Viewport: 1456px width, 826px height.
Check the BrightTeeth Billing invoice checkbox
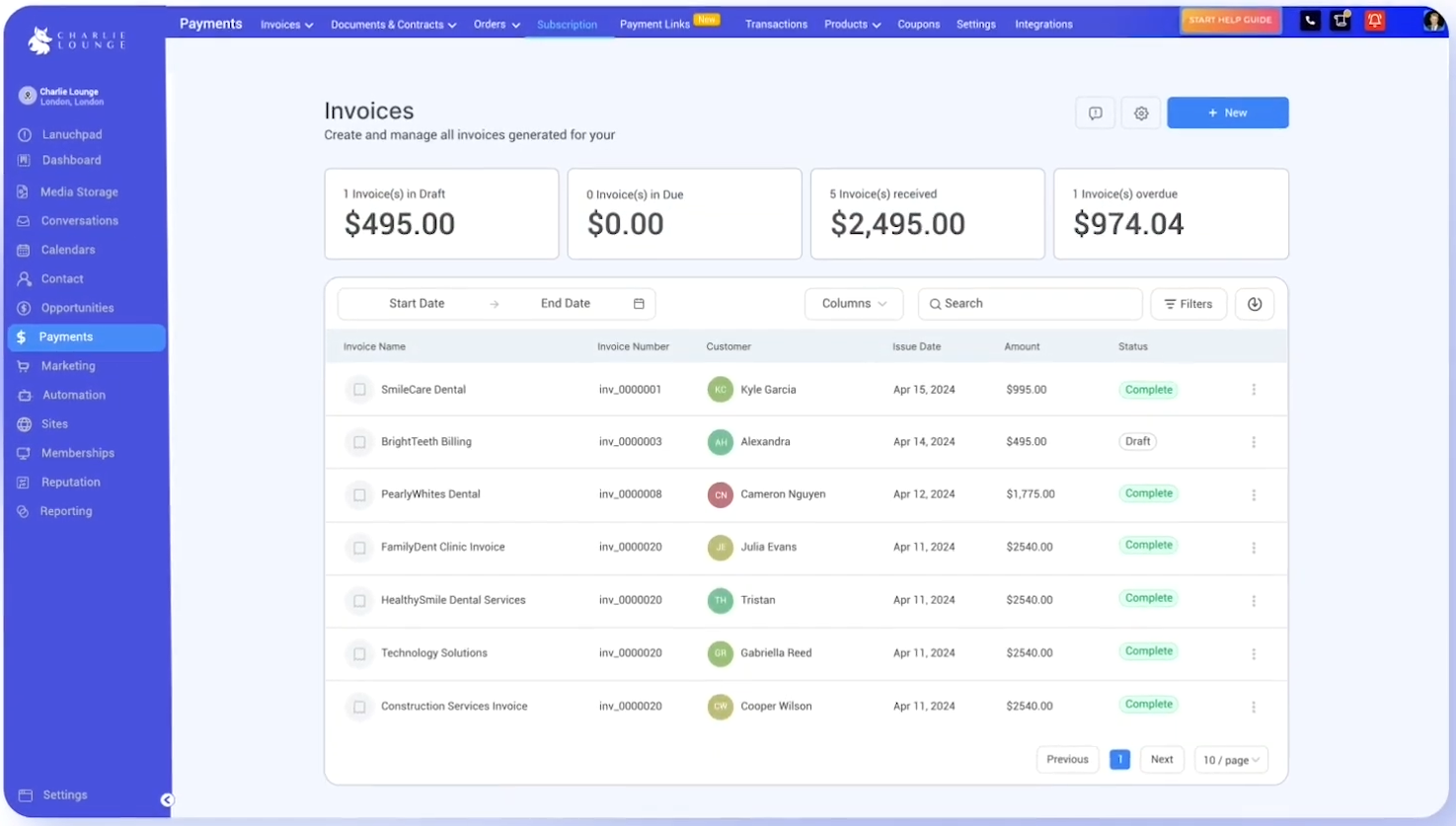(x=359, y=442)
